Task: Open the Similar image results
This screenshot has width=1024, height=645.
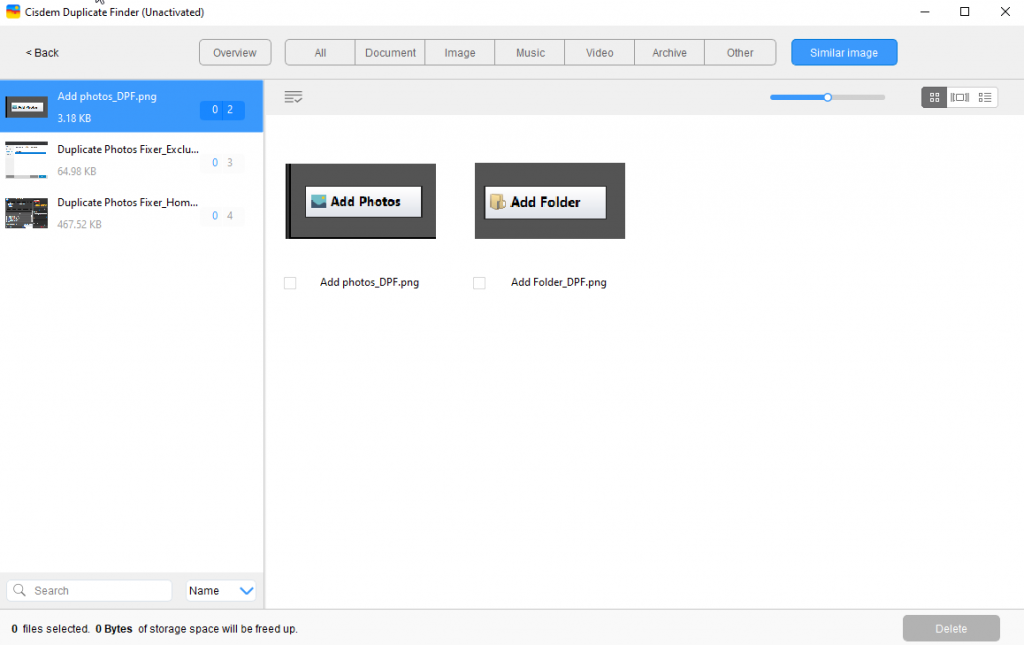Action: [x=843, y=51]
